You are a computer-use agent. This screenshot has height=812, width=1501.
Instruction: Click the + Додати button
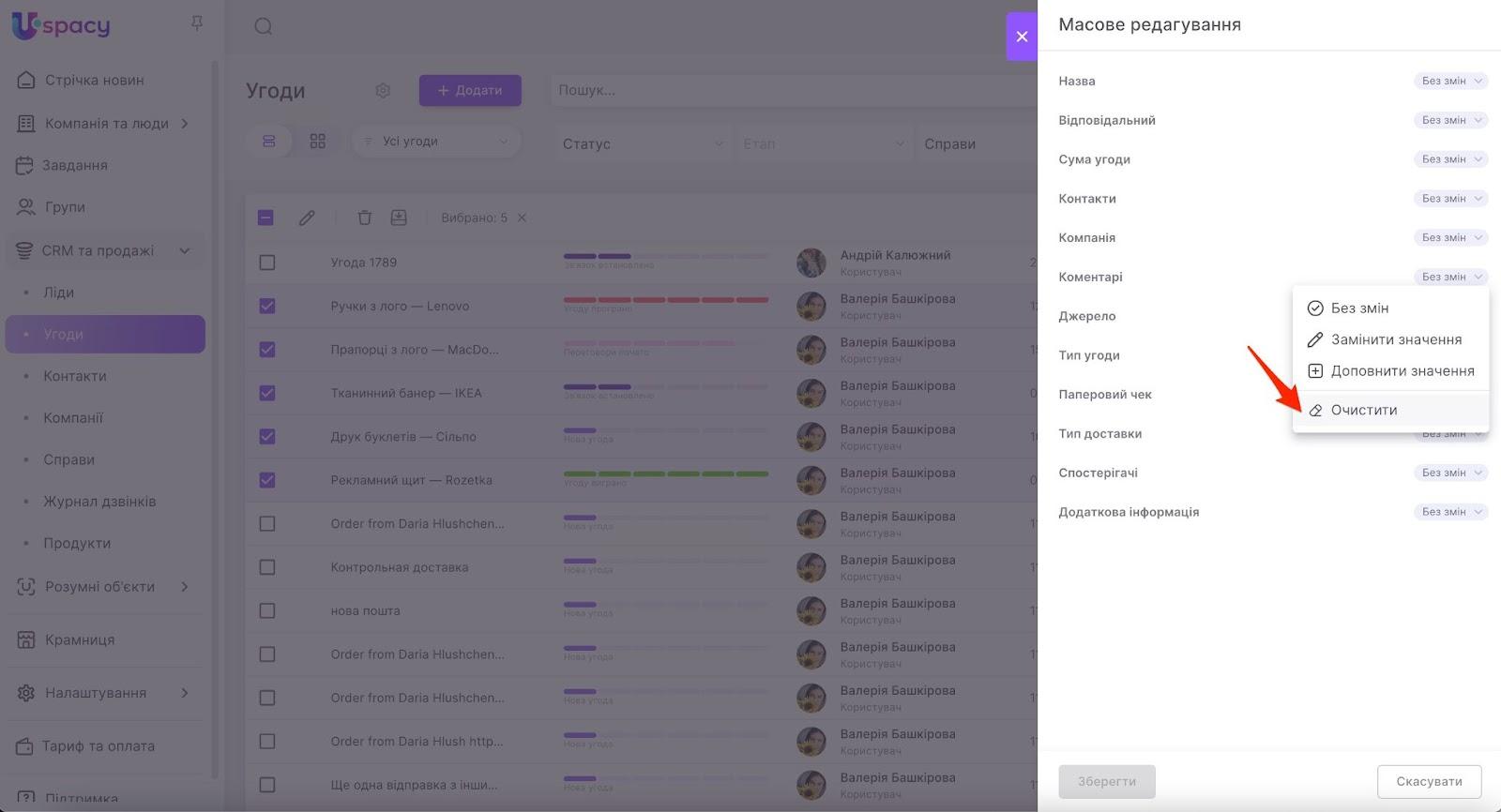pyautogui.click(x=470, y=91)
